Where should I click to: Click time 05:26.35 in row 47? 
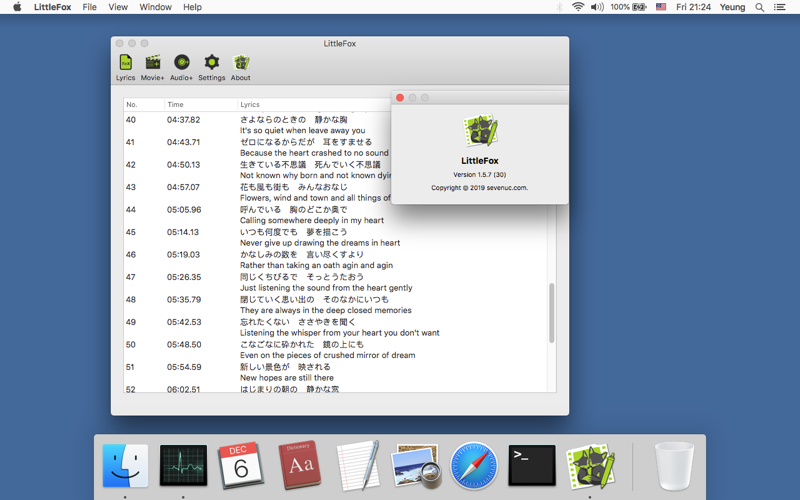184,277
